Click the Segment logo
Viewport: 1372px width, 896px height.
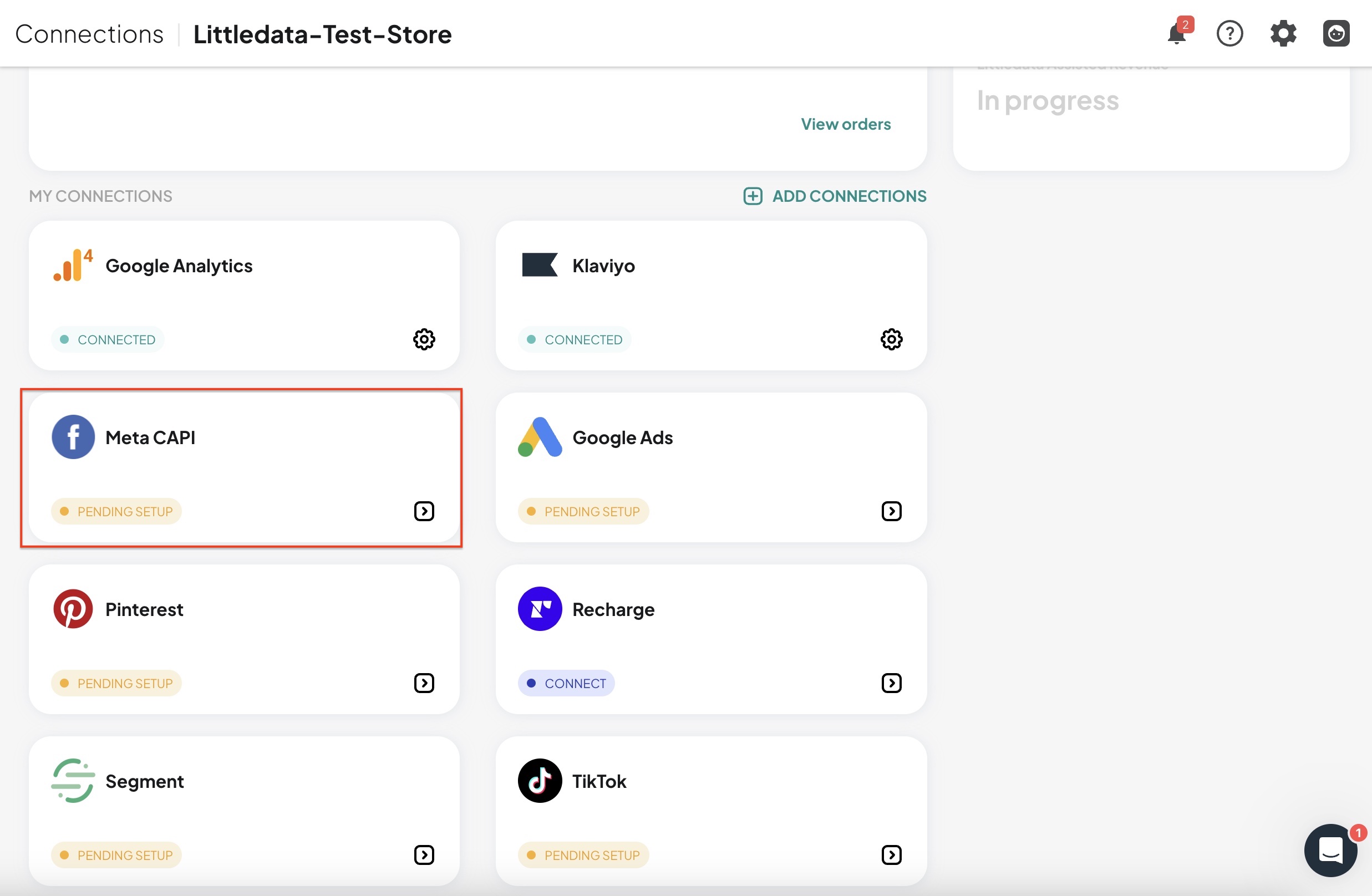point(73,780)
